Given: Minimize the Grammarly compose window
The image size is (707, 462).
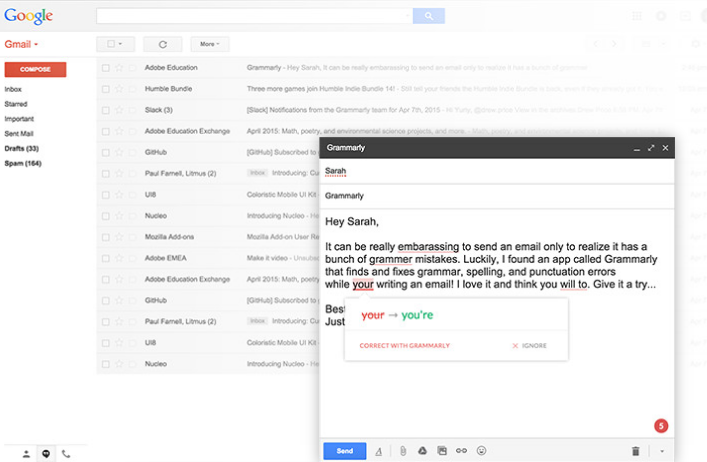Looking at the screenshot, I should (637, 148).
